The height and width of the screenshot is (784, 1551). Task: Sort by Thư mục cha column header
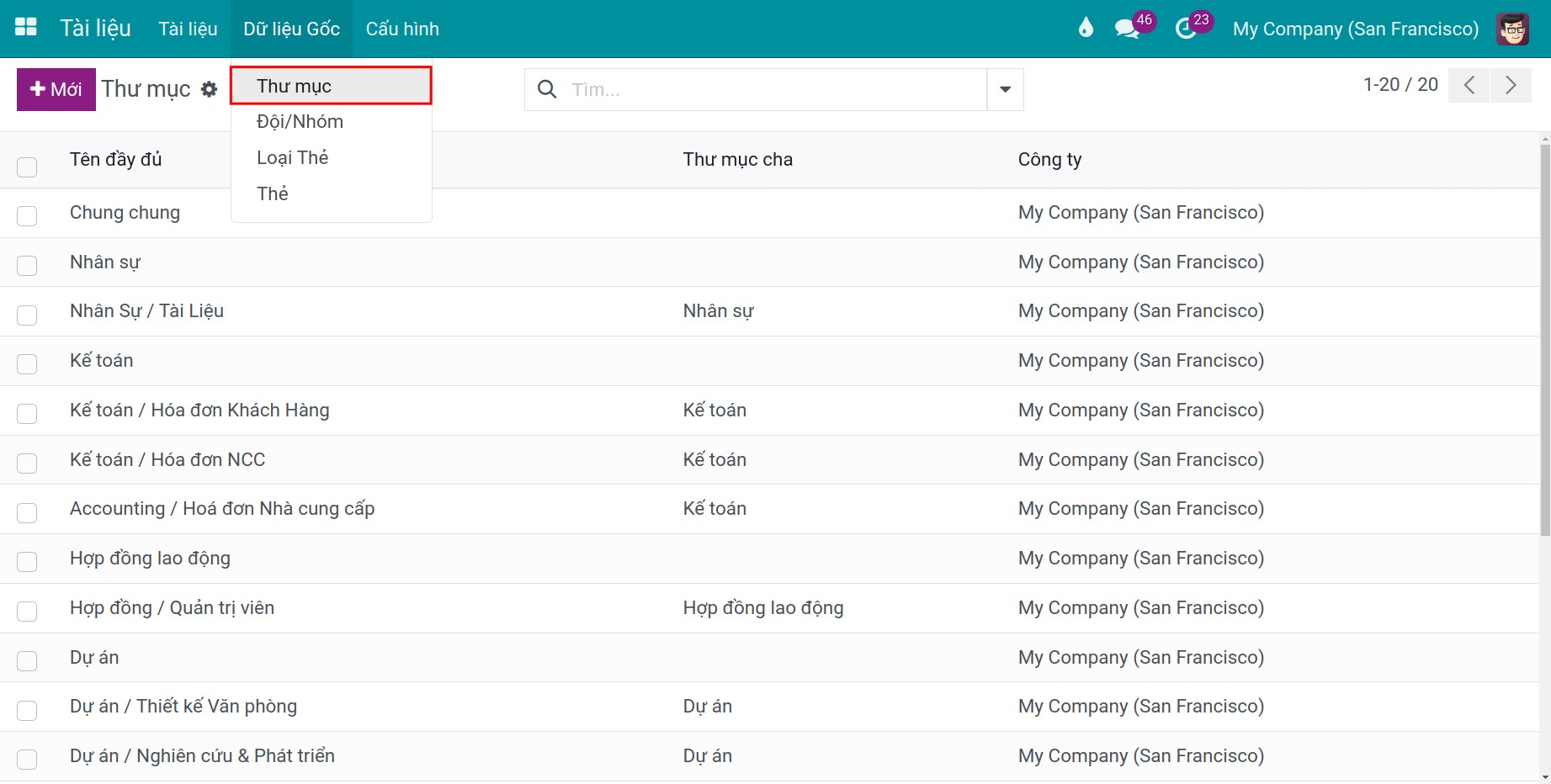[x=737, y=160]
